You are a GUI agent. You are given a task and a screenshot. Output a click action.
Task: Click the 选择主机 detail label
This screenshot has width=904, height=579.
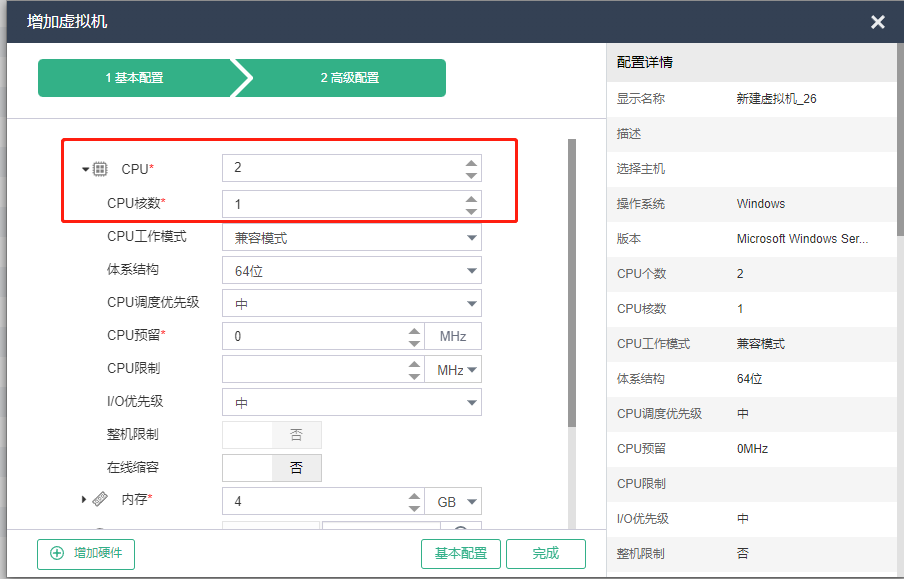pos(641,168)
